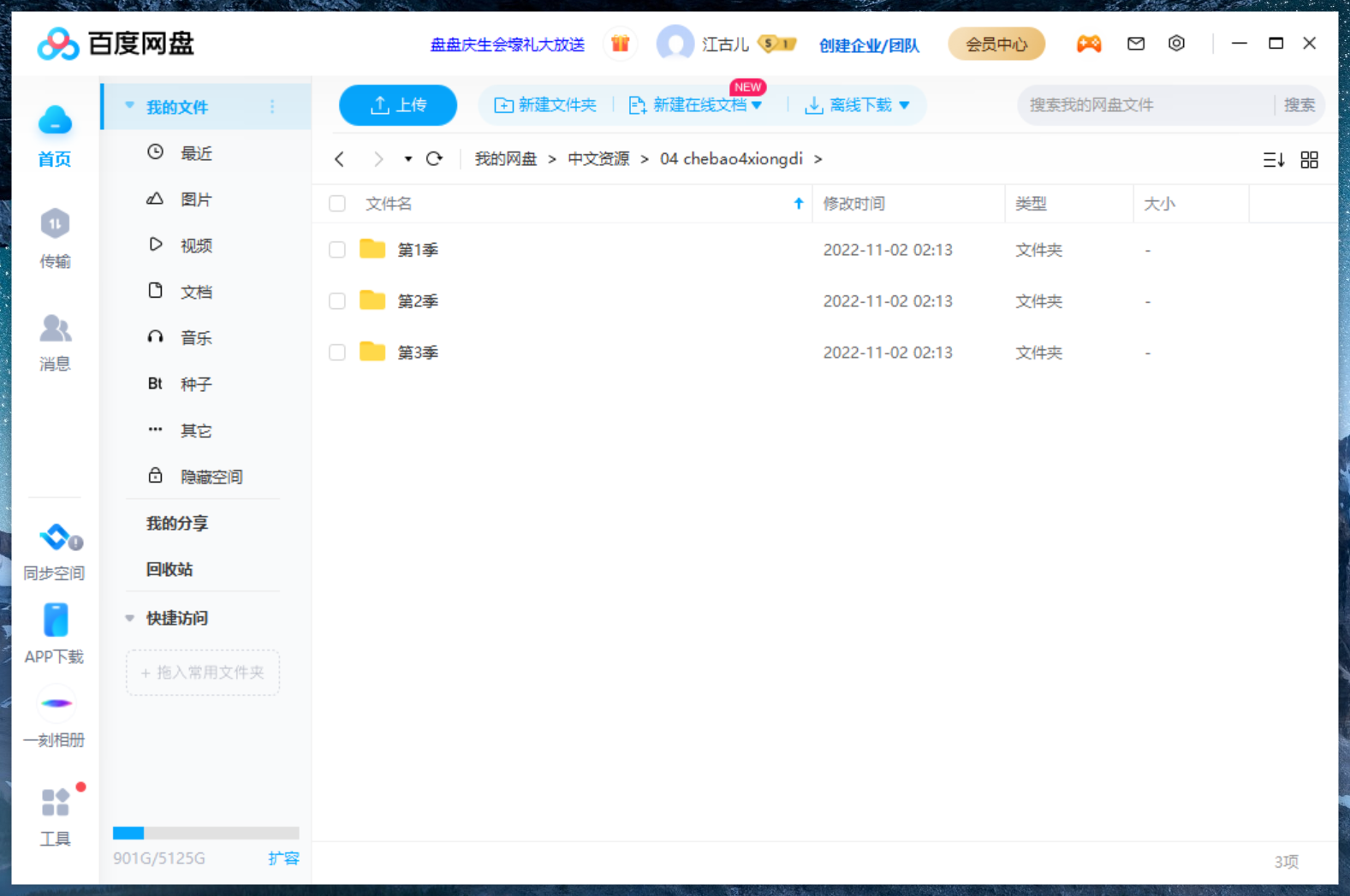Click the 搜索 search button
1350x896 pixels.
[x=1299, y=105]
